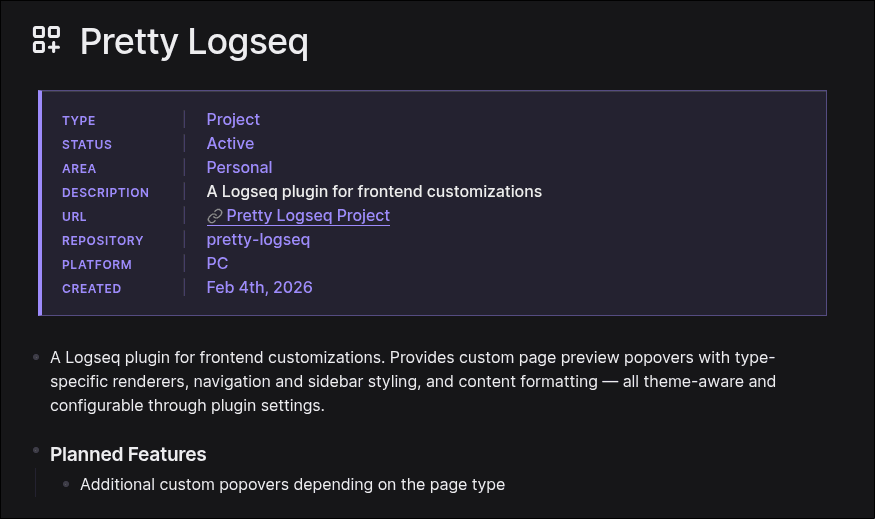Open the Project type page reference
This screenshot has height=519, width=875.
[233, 120]
